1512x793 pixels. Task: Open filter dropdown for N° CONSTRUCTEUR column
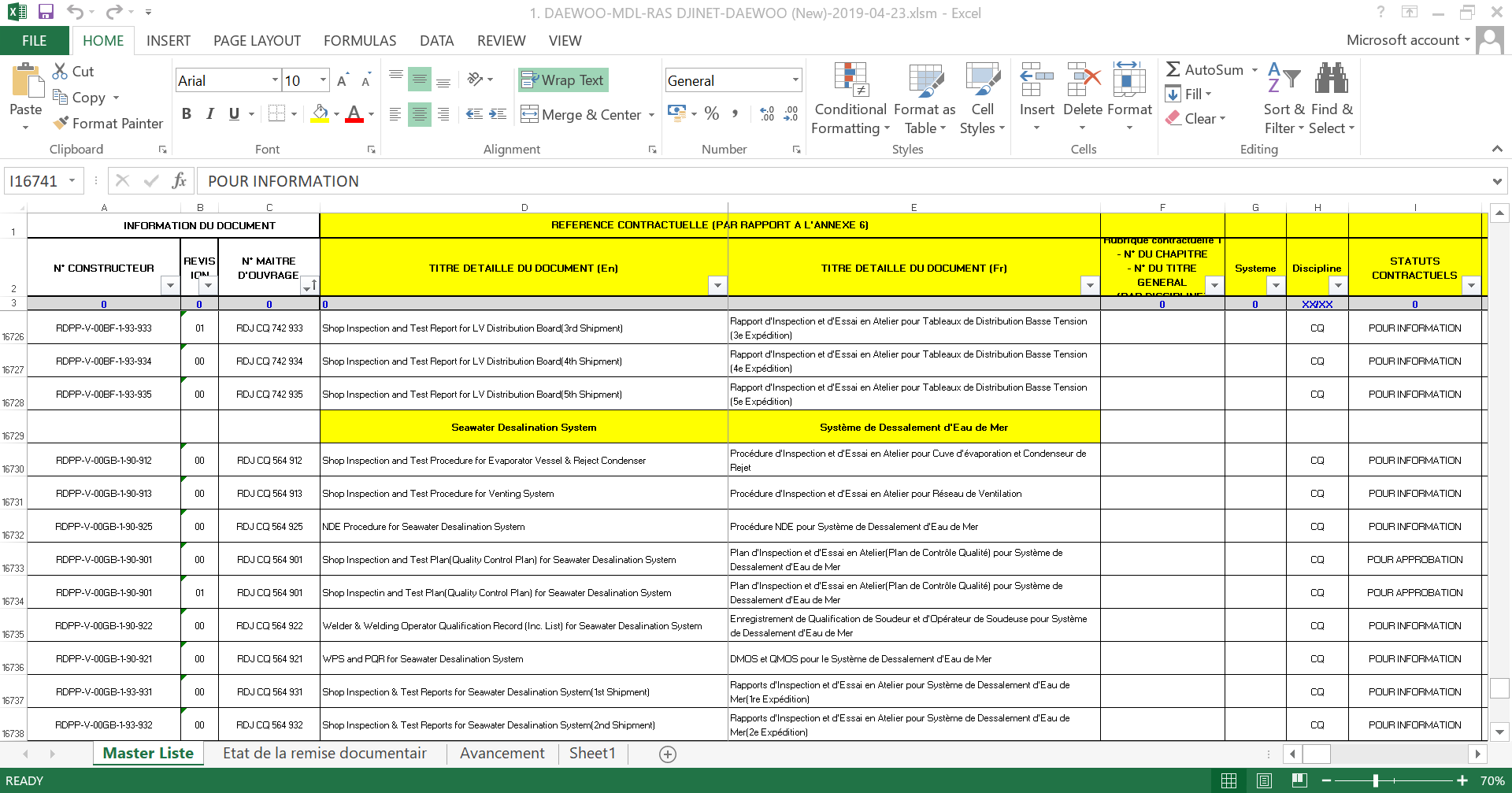point(170,285)
